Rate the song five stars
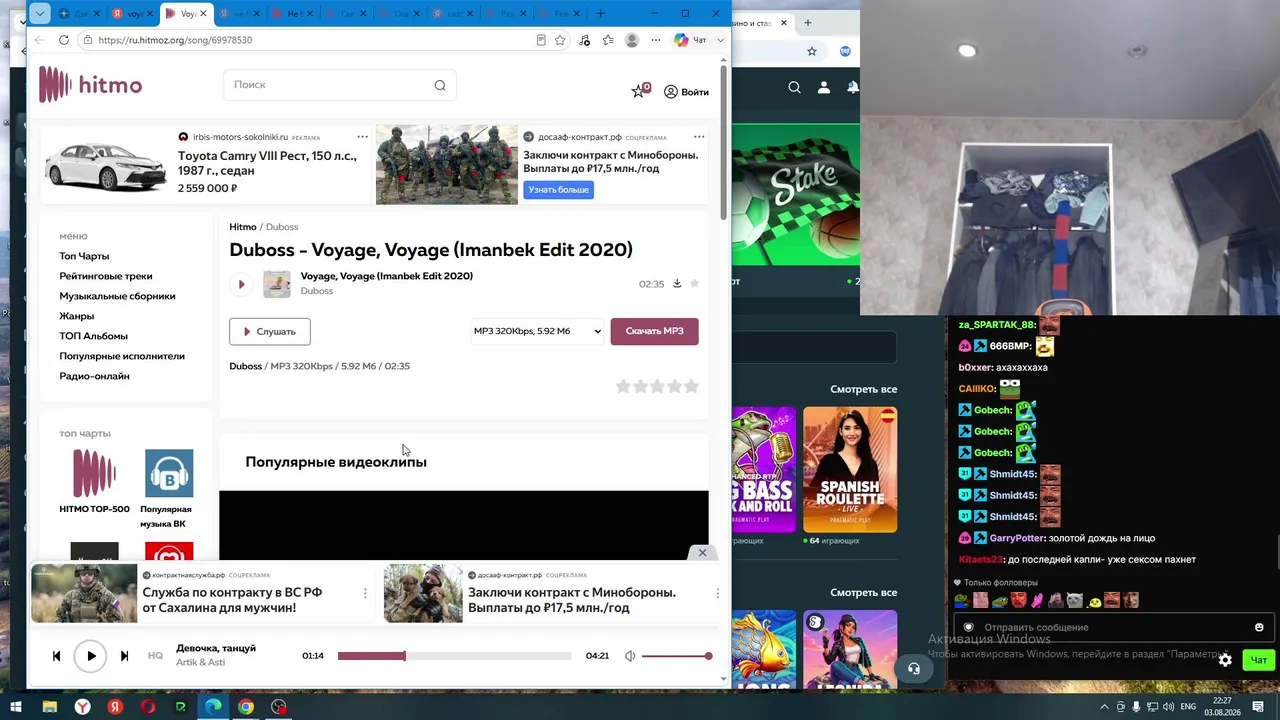The image size is (1280, 720). coord(691,386)
